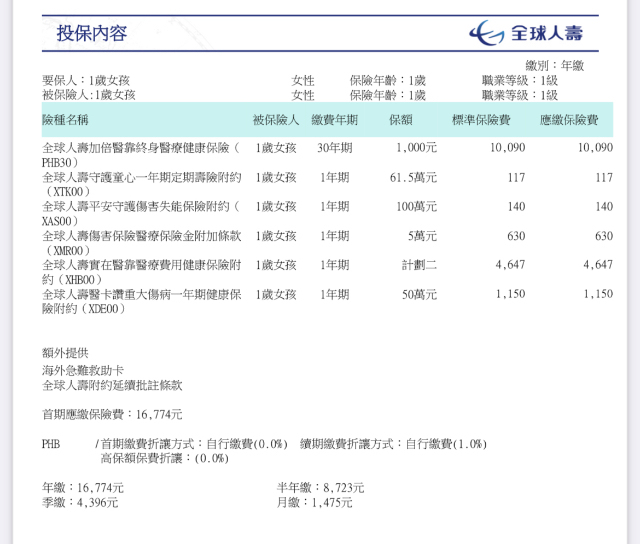Viewport: 640px width, 544px height.
Task: Select the 守護童心一年期定期壽險附約 XTK00 row name
Action: click(142, 184)
